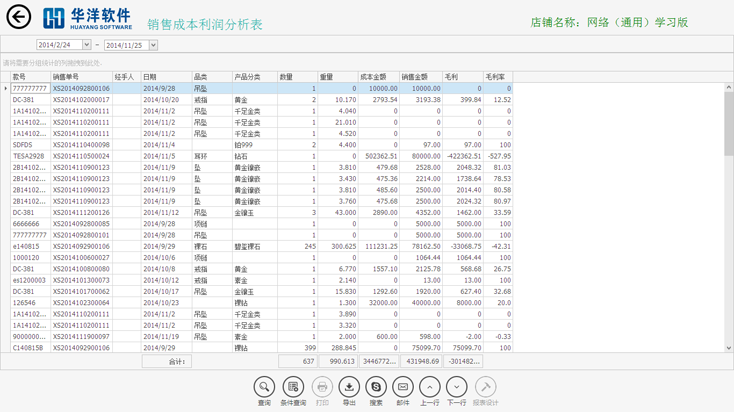Click the 邮件 mail icon
The height and width of the screenshot is (412, 734).
(x=403, y=387)
